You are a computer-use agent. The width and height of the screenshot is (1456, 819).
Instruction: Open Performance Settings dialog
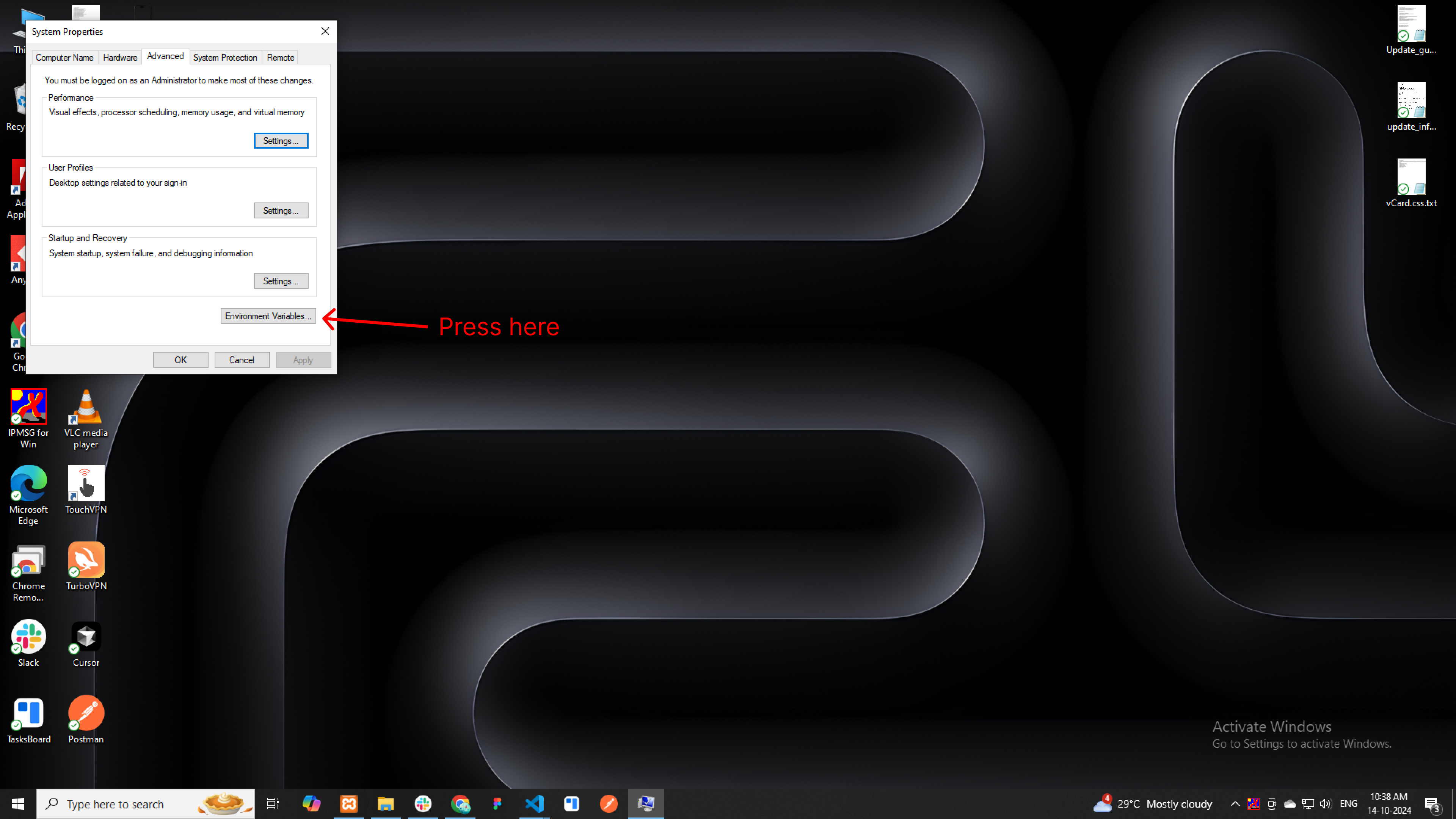point(281,140)
